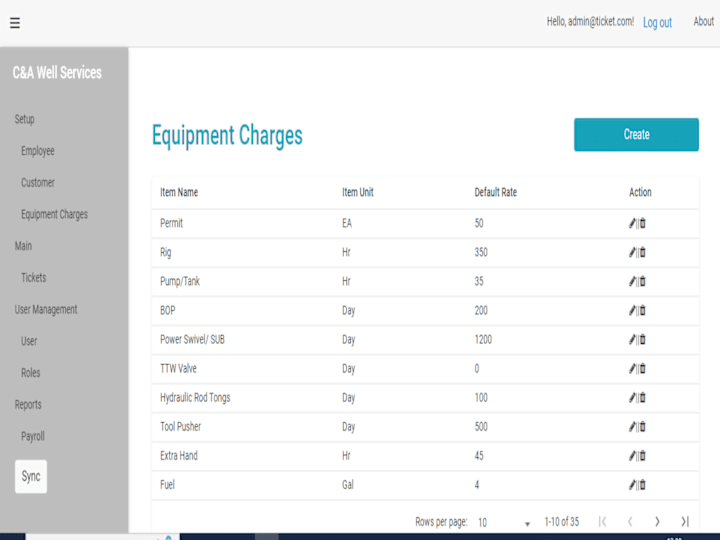Edit the Fuel row pencil icon
This screenshot has width=720, height=540.
tap(632, 484)
